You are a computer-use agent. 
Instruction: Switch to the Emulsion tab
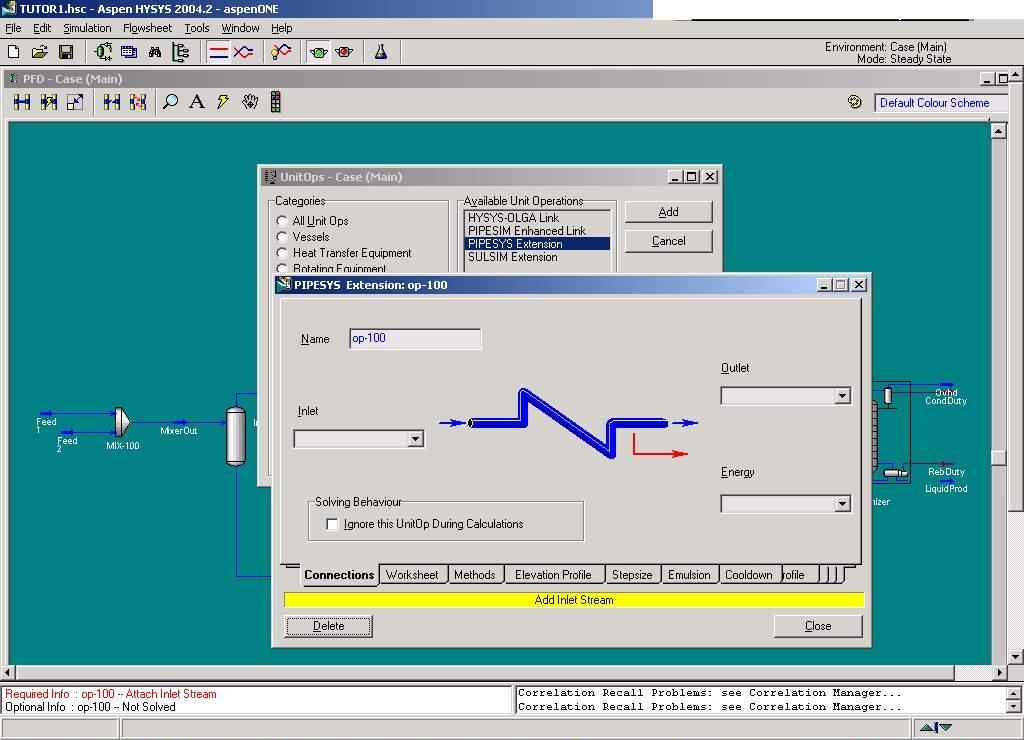pyautogui.click(x=689, y=575)
